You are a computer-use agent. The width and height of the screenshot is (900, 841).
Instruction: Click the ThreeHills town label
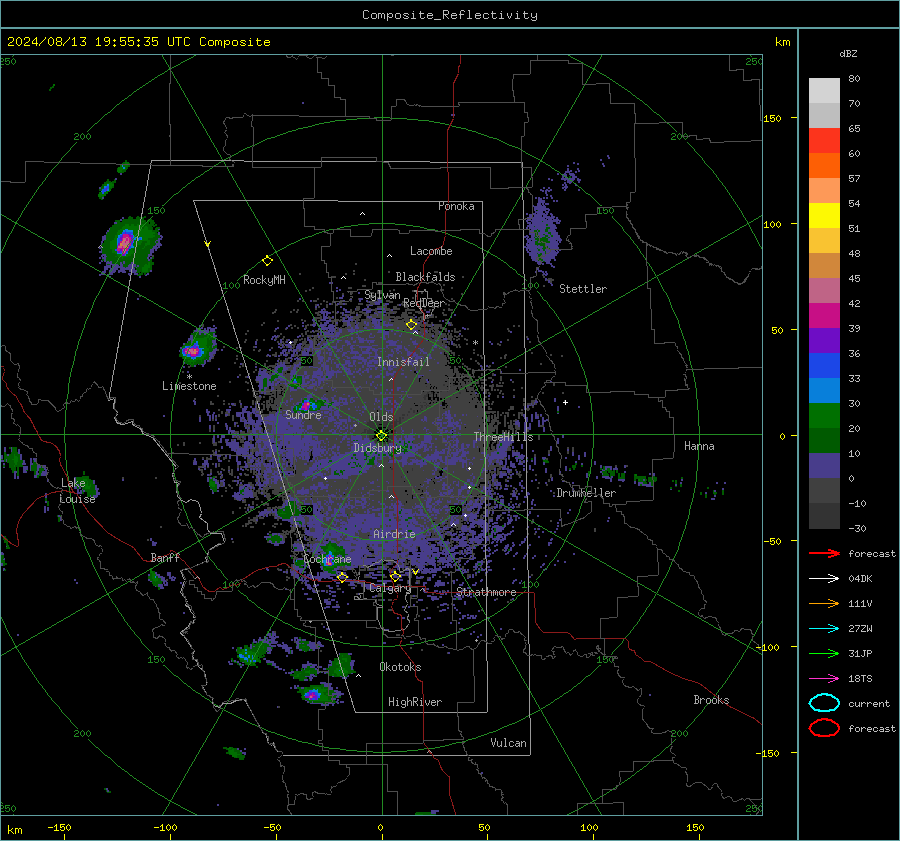(x=503, y=437)
